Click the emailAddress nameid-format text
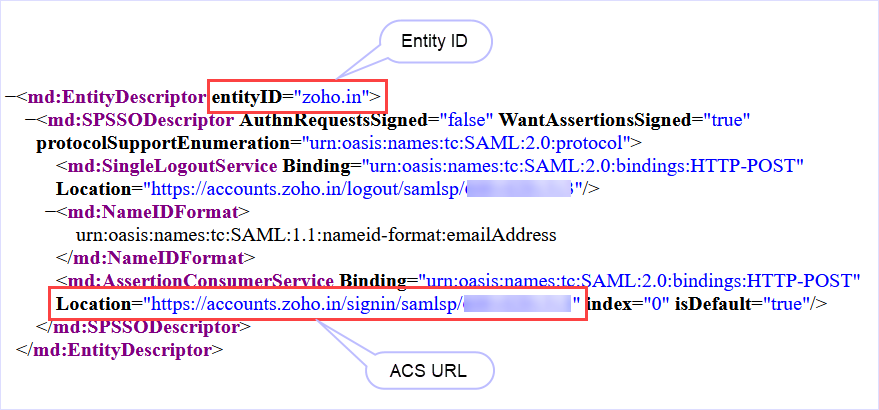 315,235
